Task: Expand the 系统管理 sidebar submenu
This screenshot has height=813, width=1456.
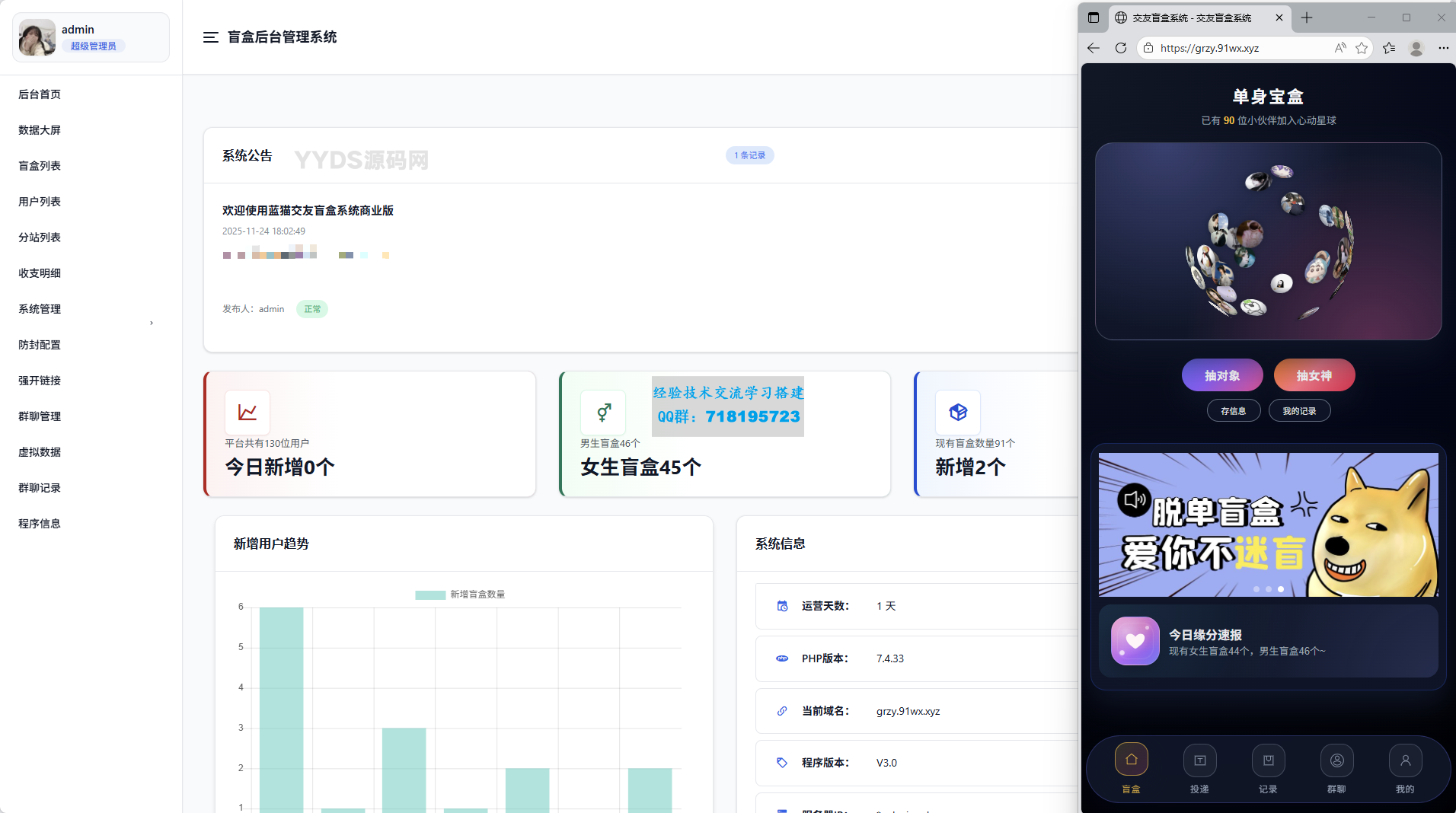Action: tap(40, 309)
